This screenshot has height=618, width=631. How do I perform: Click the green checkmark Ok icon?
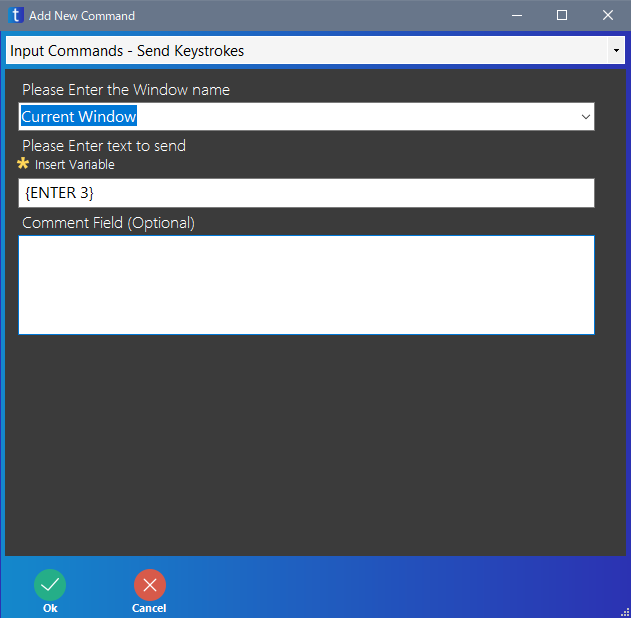click(x=50, y=585)
